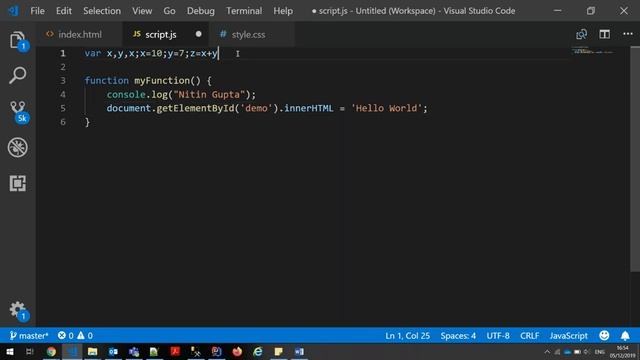This screenshot has height=360, width=640.
Task: Click line number 6 in gutter
Action: click(x=63, y=122)
